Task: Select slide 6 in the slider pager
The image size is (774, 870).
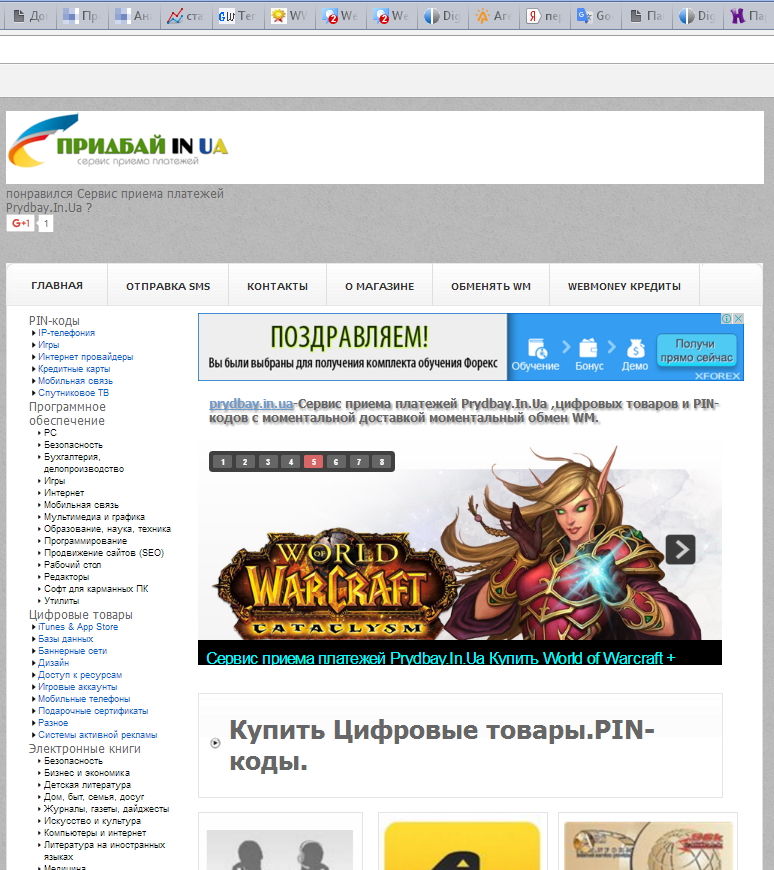Action: click(336, 462)
